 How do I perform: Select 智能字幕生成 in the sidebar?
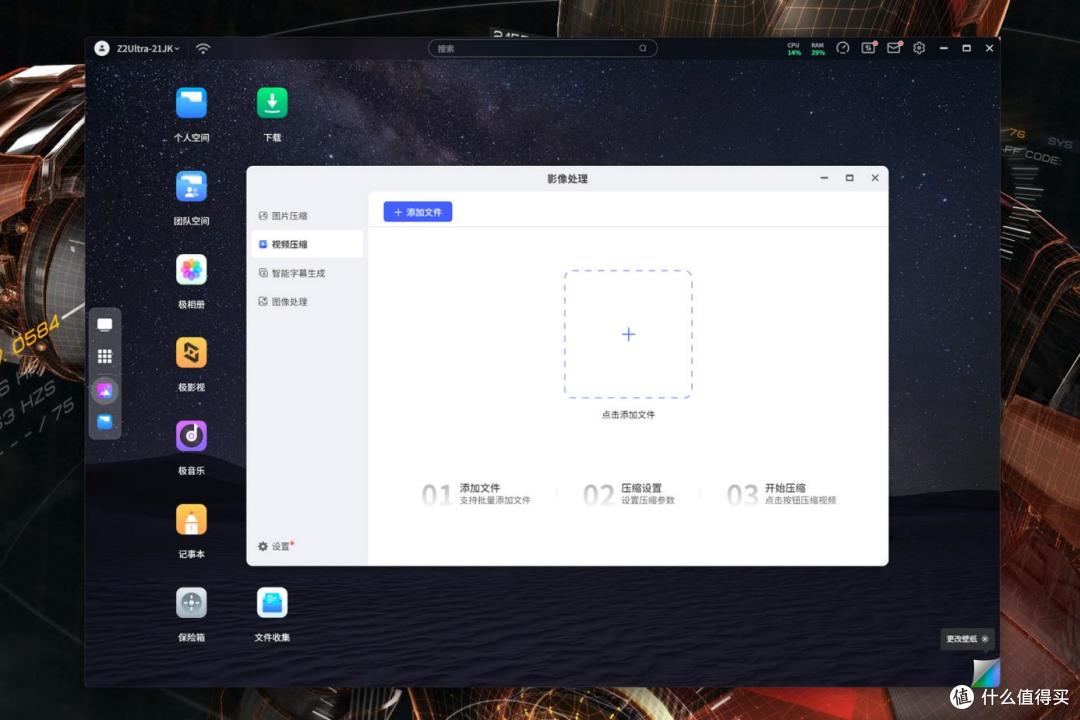click(x=307, y=273)
